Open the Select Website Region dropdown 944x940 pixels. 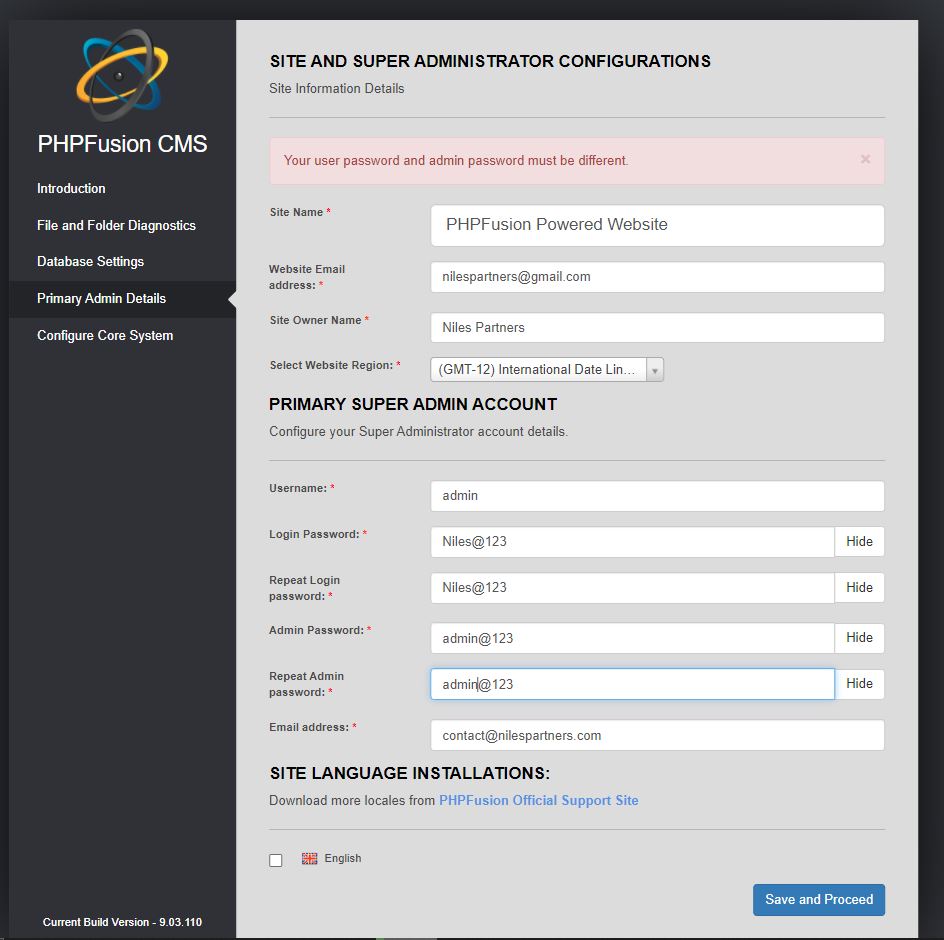pyautogui.click(x=546, y=370)
